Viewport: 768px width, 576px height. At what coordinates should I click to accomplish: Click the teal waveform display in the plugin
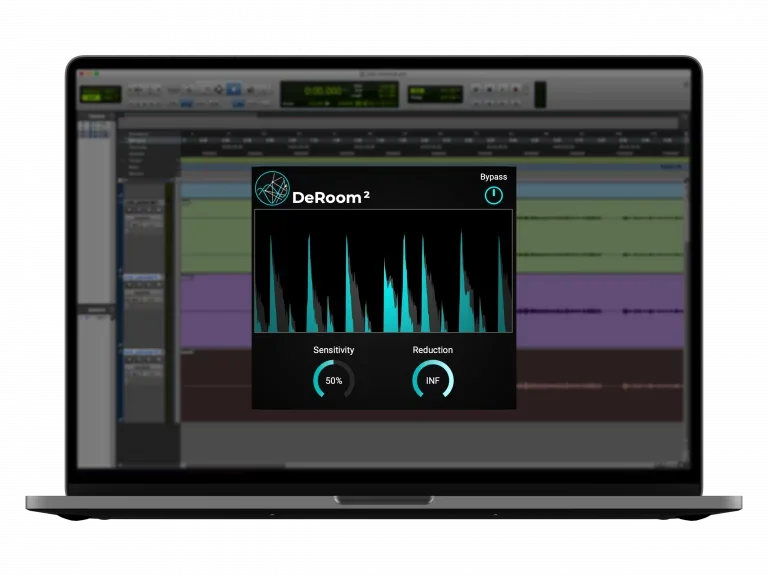coord(383,271)
